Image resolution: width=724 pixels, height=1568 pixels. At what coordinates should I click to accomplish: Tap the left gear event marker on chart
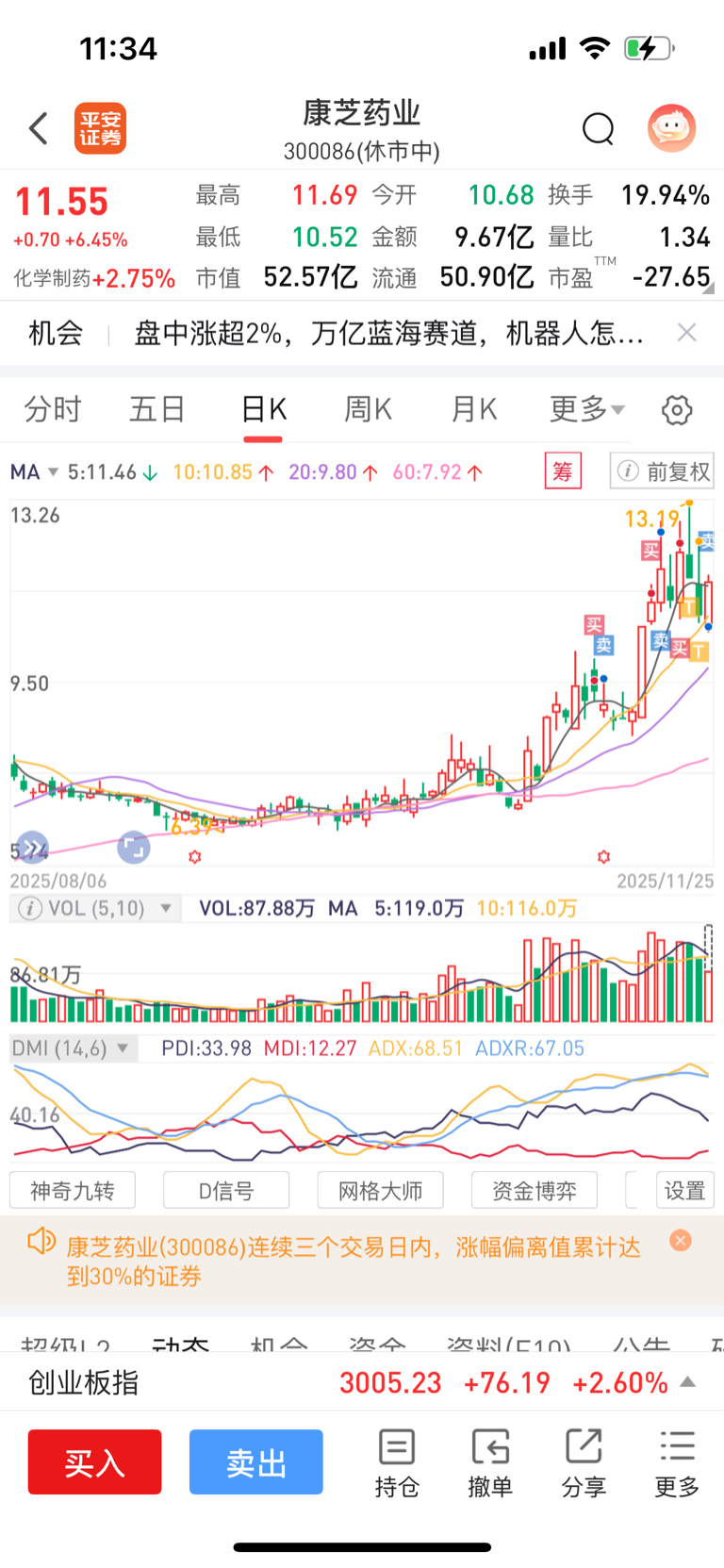tap(194, 856)
